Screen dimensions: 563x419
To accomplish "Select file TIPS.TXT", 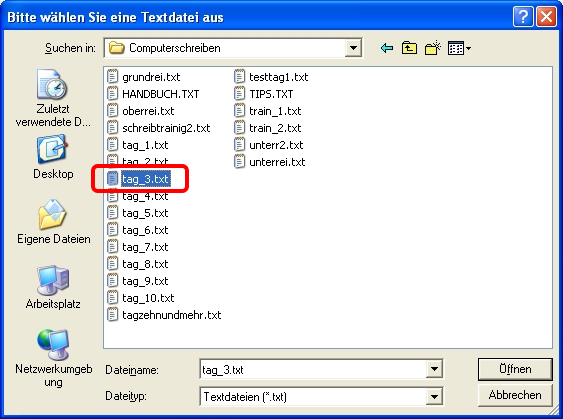I will (x=264, y=94).
